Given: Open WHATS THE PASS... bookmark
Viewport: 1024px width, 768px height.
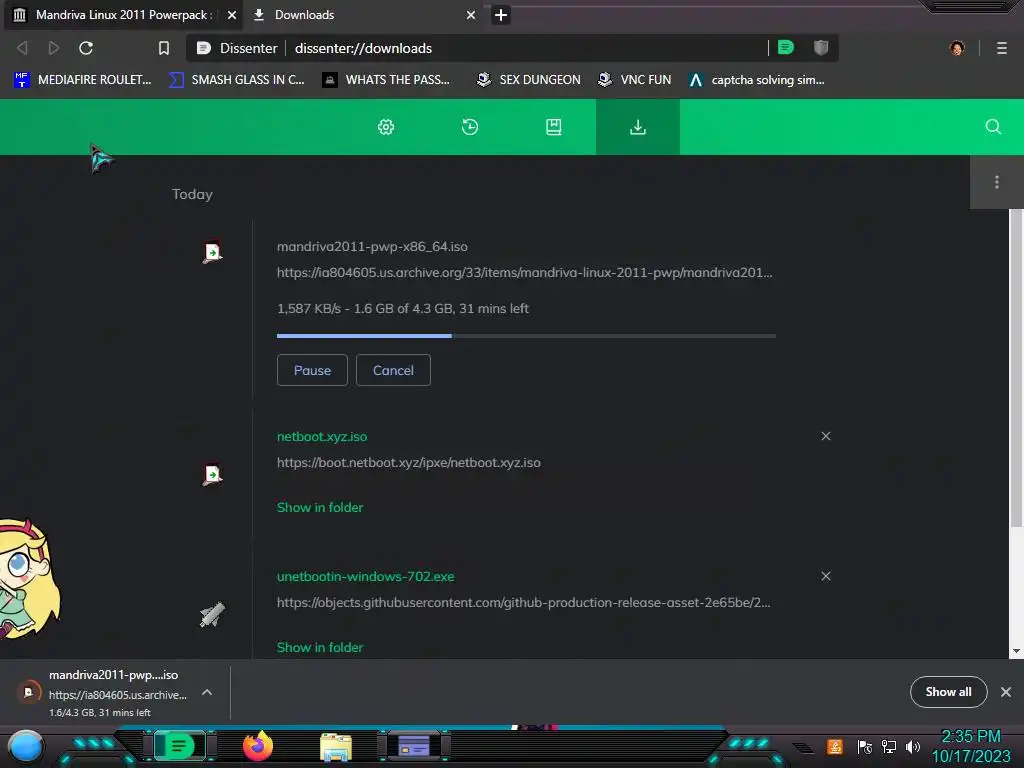Looking at the screenshot, I should (x=386, y=80).
